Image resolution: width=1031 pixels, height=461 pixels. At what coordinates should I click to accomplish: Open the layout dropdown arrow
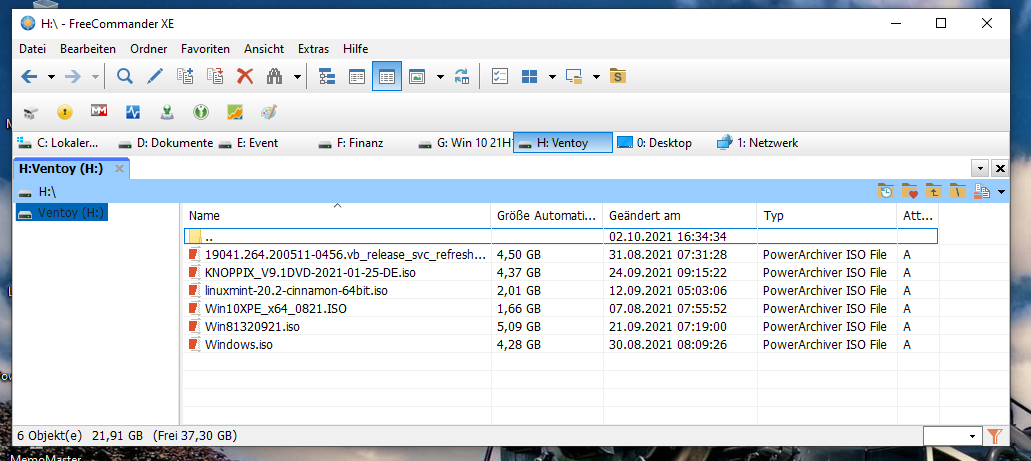[x=552, y=77]
